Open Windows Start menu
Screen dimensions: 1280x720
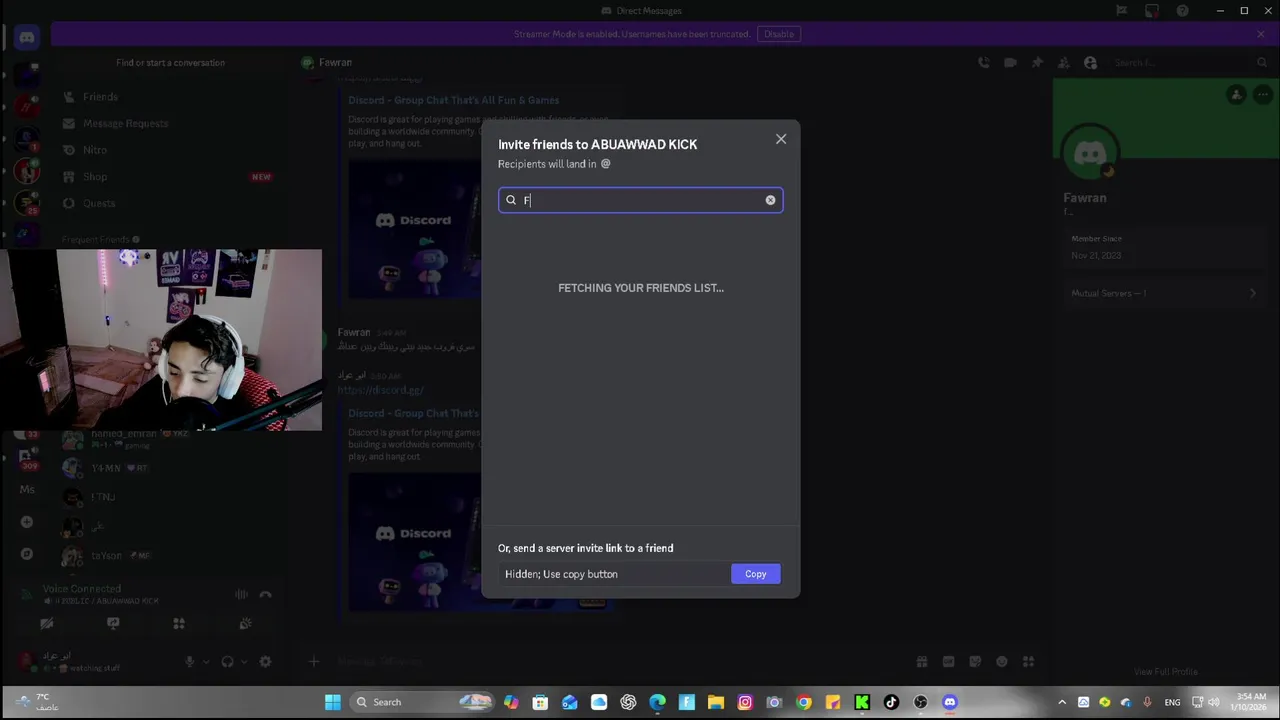click(332, 702)
